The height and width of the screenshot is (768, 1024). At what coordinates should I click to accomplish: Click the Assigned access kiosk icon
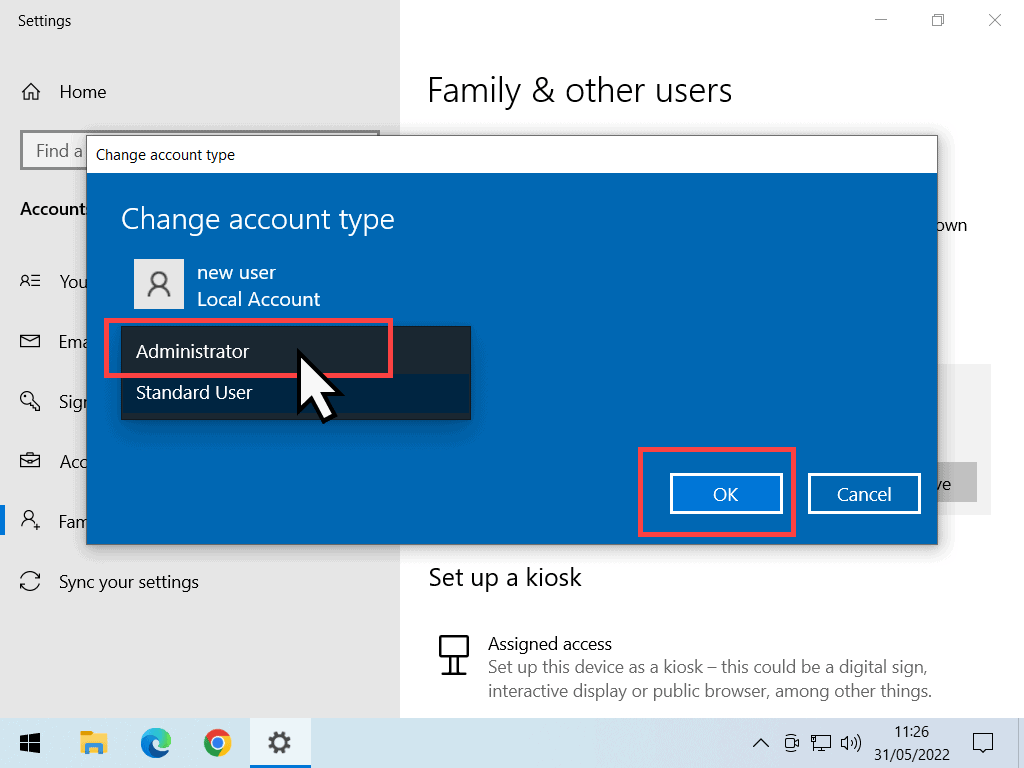(x=453, y=655)
